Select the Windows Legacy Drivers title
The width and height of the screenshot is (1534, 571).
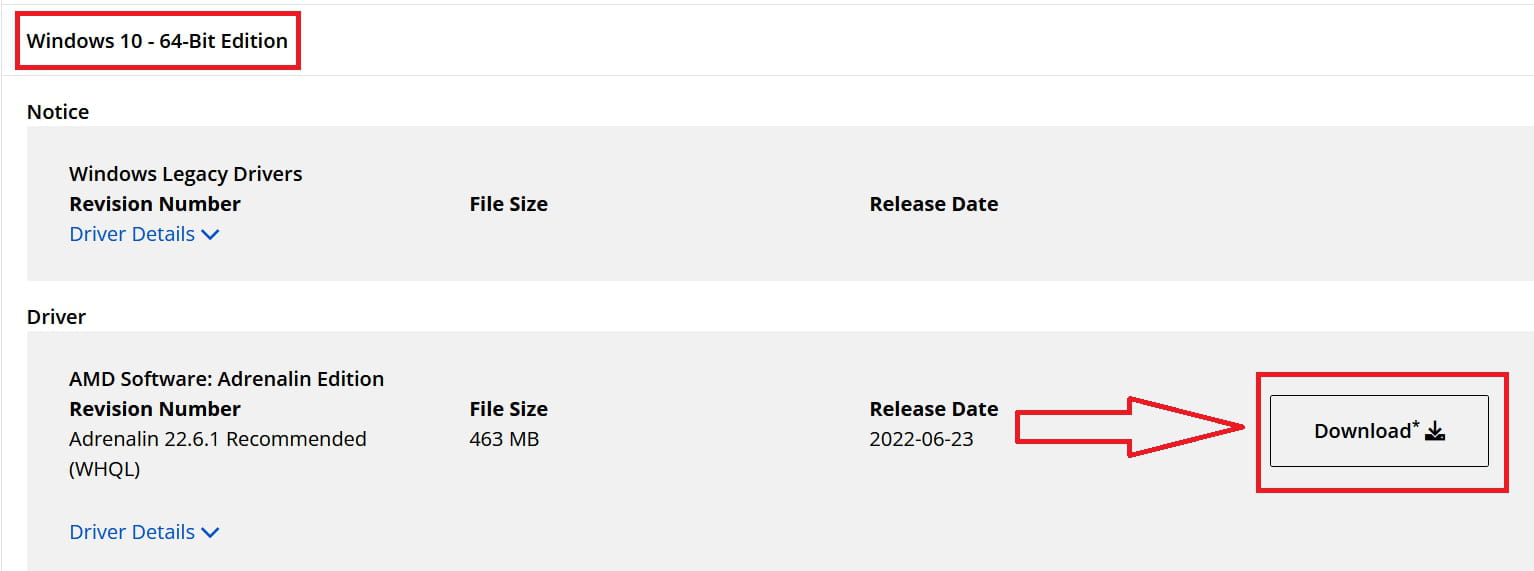186,174
